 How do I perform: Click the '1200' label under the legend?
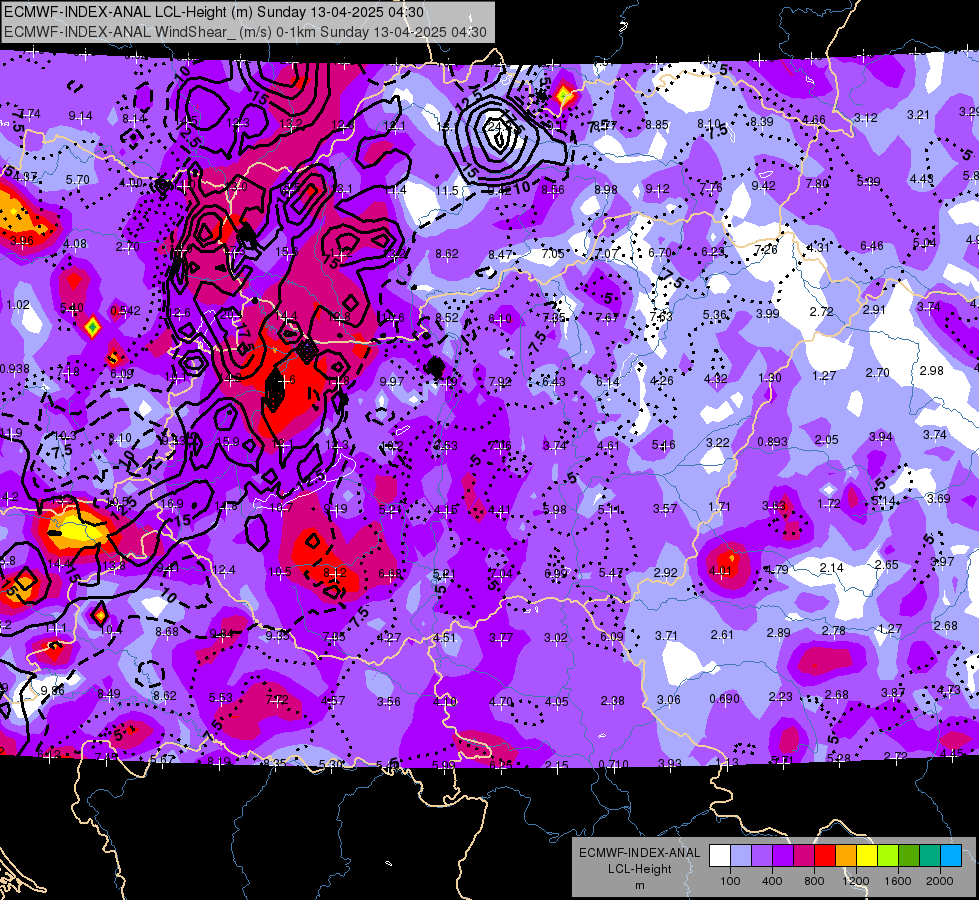[855, 881]
